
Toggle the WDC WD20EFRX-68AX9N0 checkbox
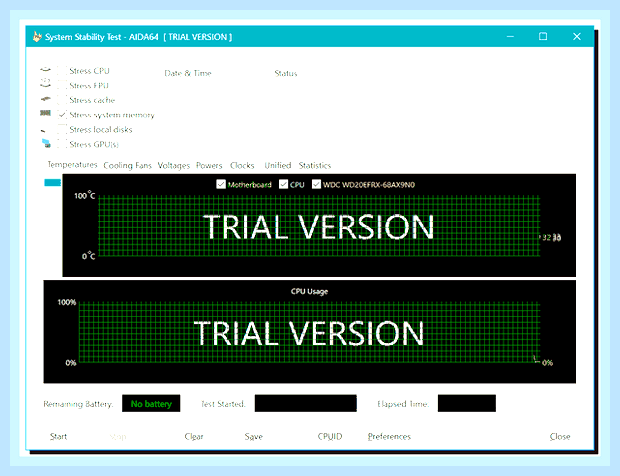click(316, 184)
